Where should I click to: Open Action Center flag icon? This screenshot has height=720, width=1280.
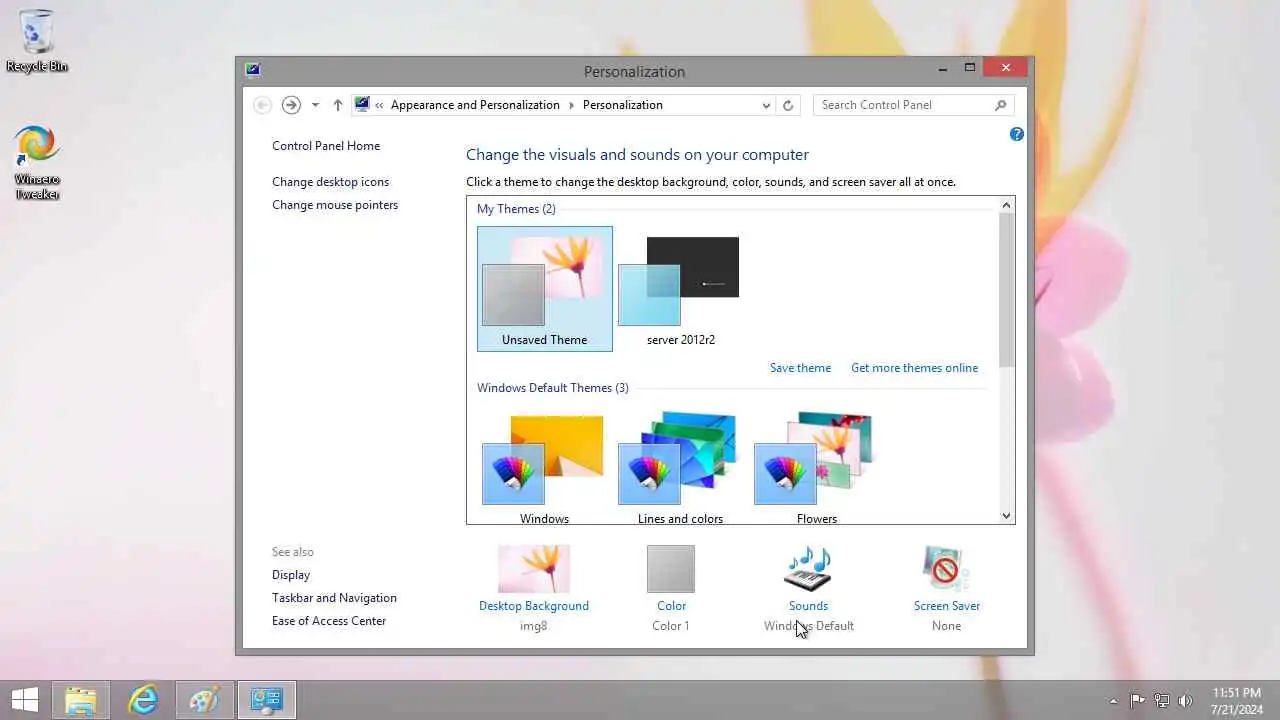tap(1137, 701)
